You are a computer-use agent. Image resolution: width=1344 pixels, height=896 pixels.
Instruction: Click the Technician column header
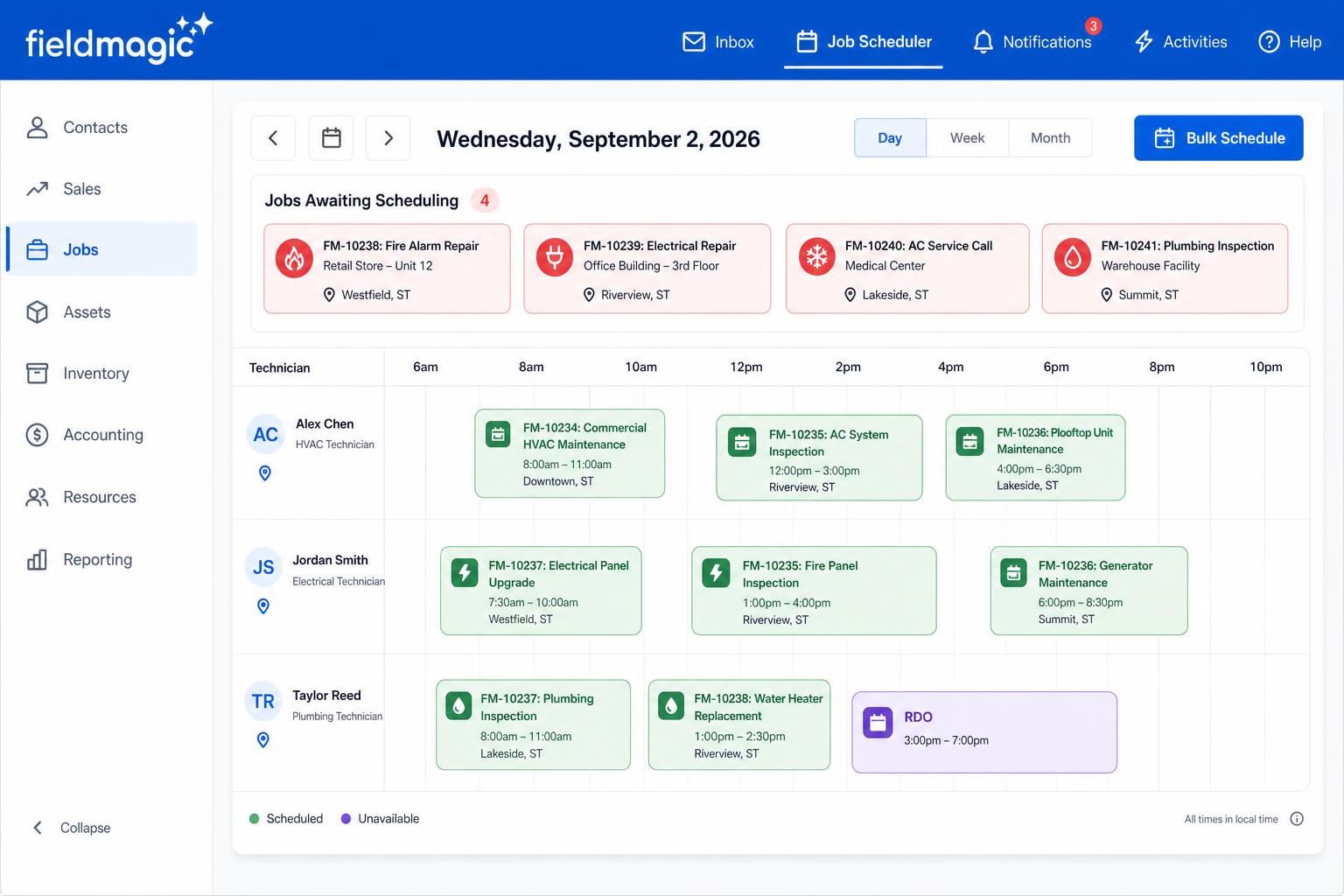[280, 367]
